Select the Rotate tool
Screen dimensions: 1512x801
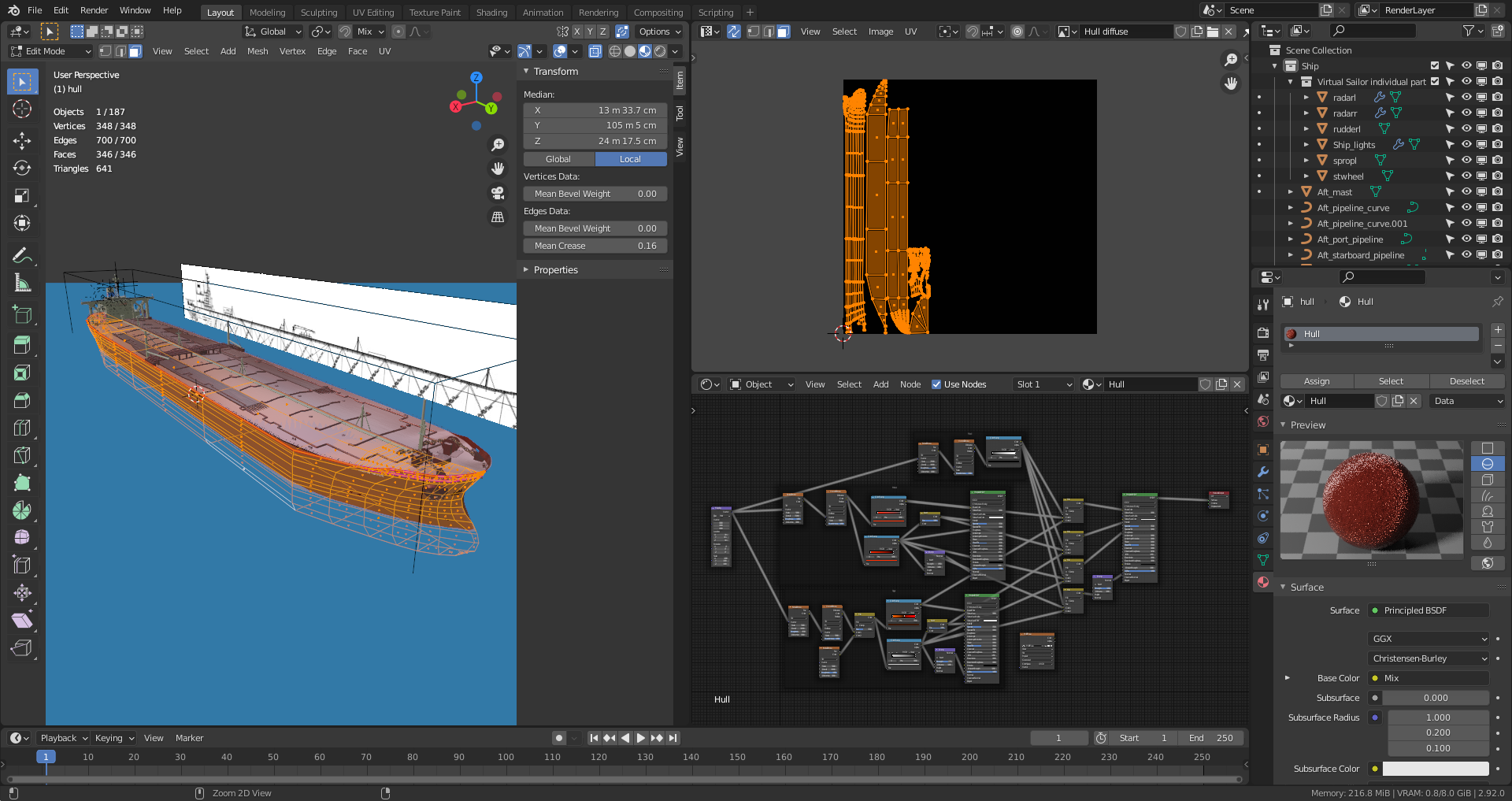coord(22,169)
